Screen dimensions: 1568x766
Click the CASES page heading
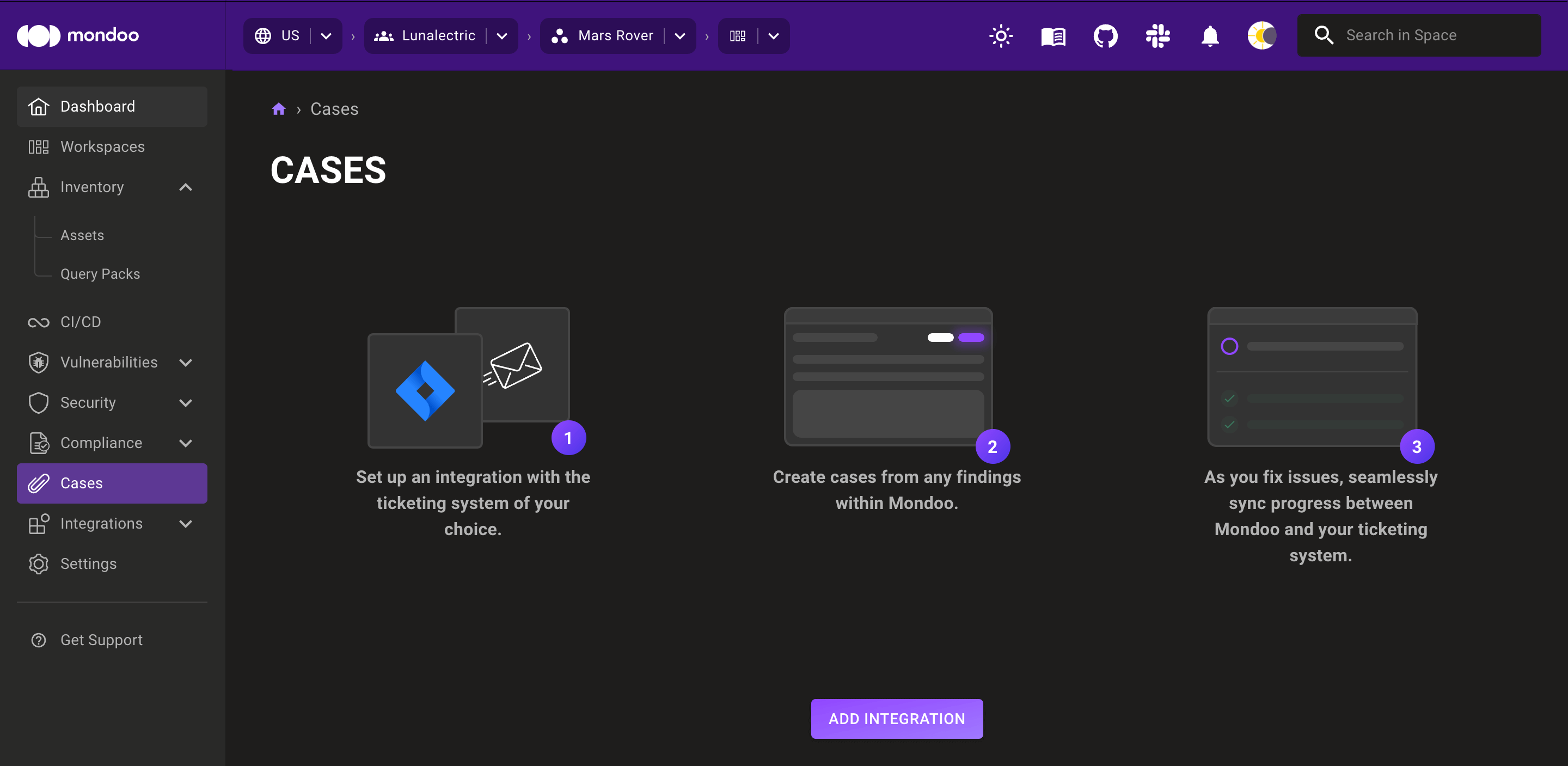click(328, 170)
